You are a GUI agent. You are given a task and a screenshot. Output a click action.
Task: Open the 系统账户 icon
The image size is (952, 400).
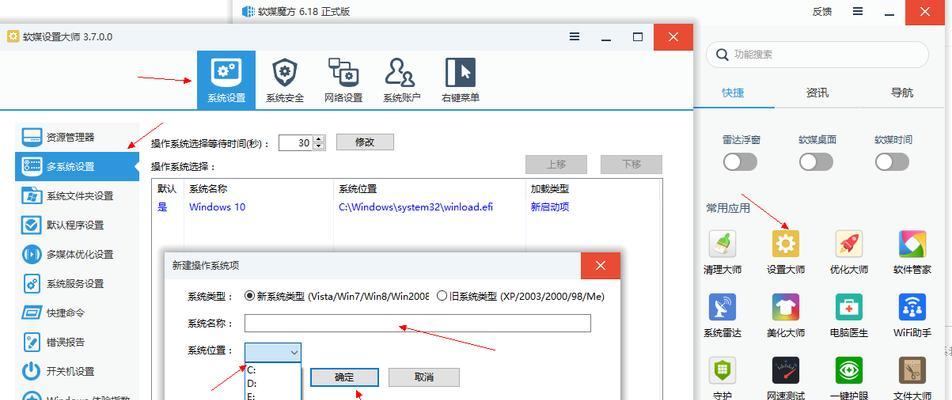(x=401, y=73)
